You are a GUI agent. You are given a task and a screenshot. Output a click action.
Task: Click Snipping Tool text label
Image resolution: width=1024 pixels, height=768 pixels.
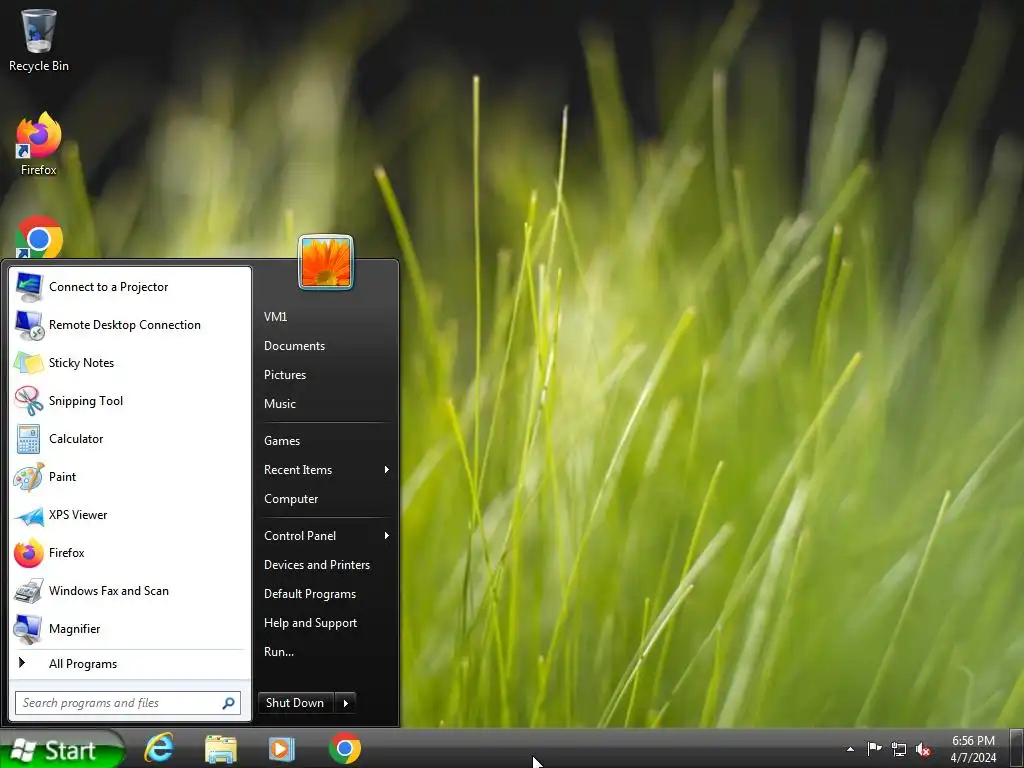pos(86,401)
